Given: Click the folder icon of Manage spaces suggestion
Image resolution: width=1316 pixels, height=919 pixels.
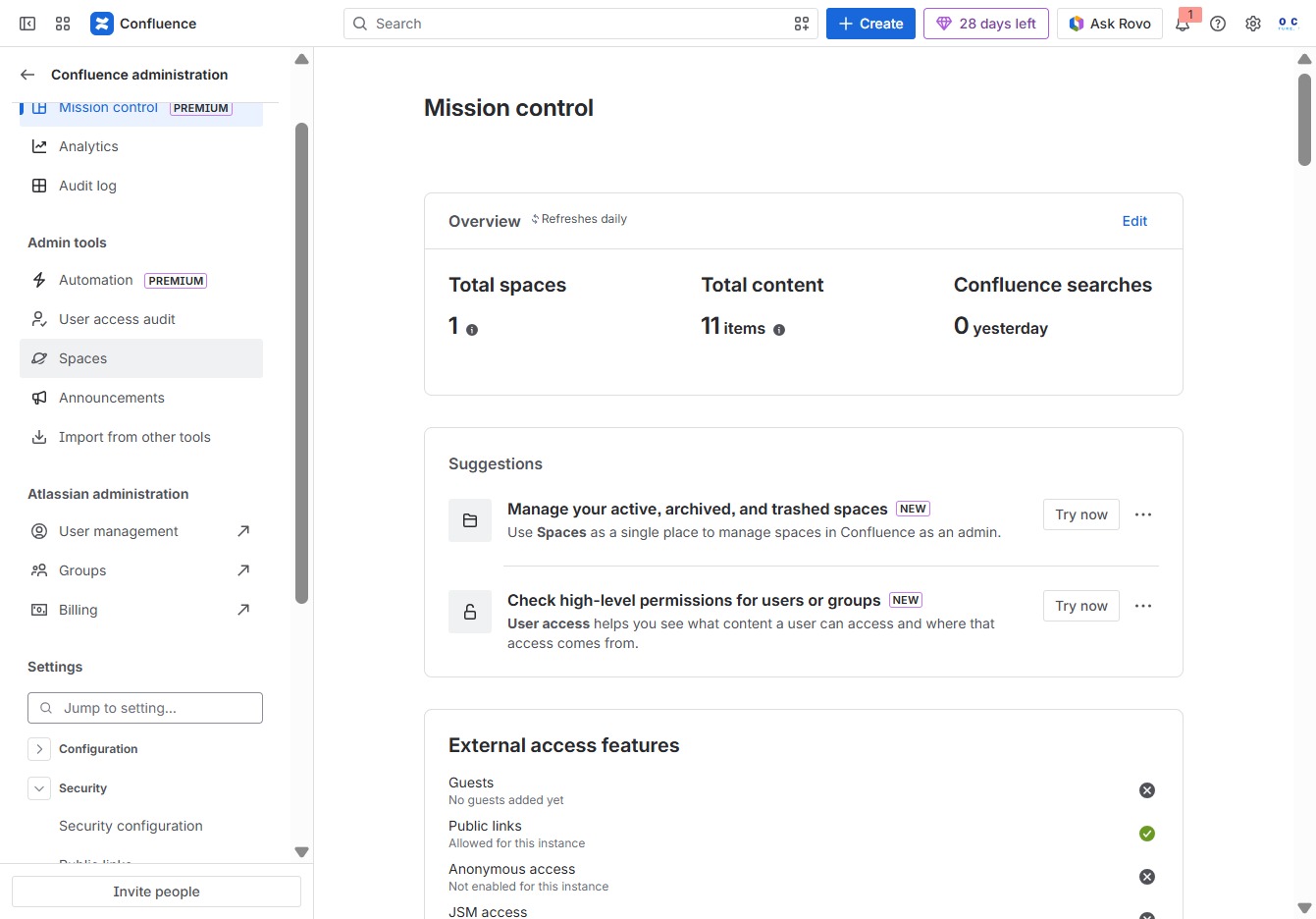Looking at the screenshot, I should (x=470, y=520).
